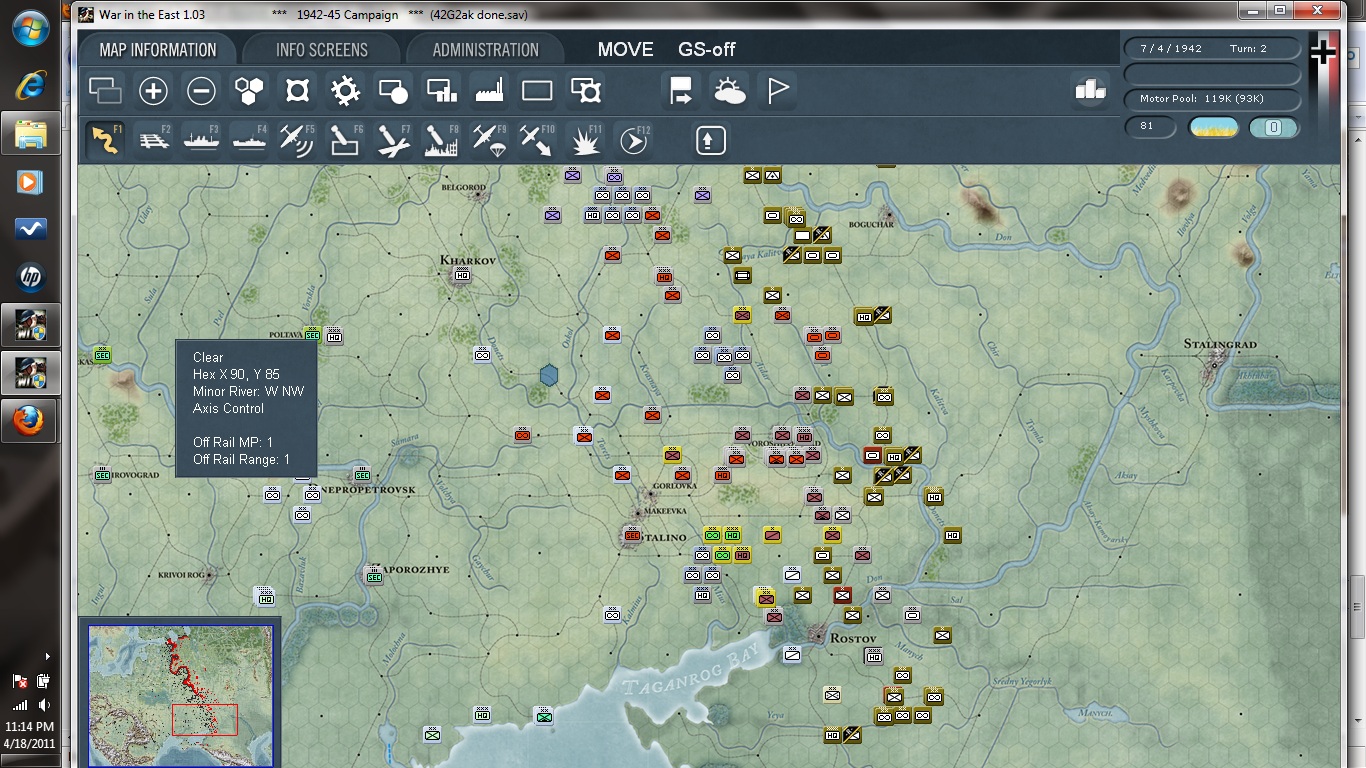Switch to the INFO SCREENS tab
The image size is (1366, 768).
coord(322,50)
